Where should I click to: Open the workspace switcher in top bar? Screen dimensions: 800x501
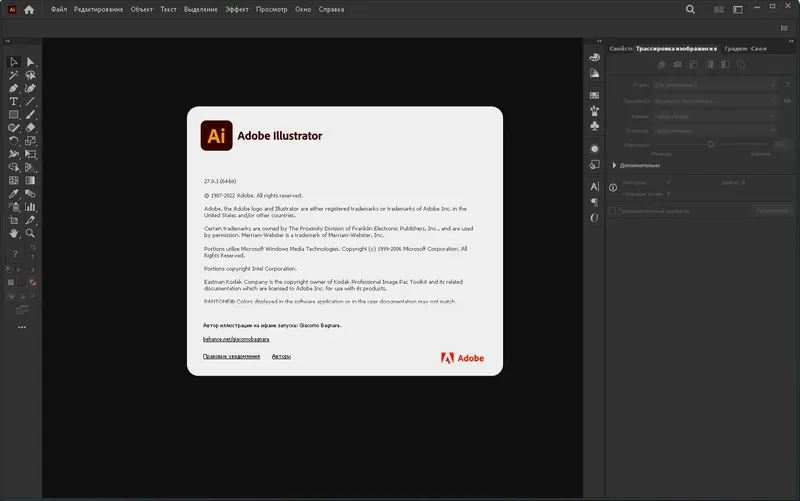pyautogui.click(x=738, y=10)
